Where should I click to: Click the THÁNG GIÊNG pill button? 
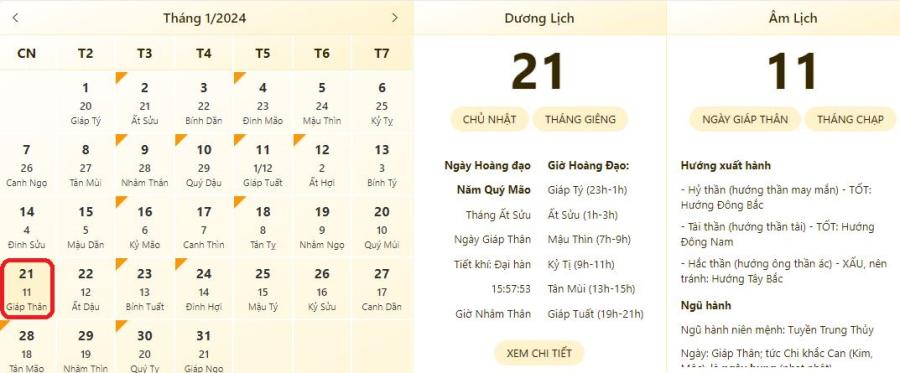click(580, 119)
